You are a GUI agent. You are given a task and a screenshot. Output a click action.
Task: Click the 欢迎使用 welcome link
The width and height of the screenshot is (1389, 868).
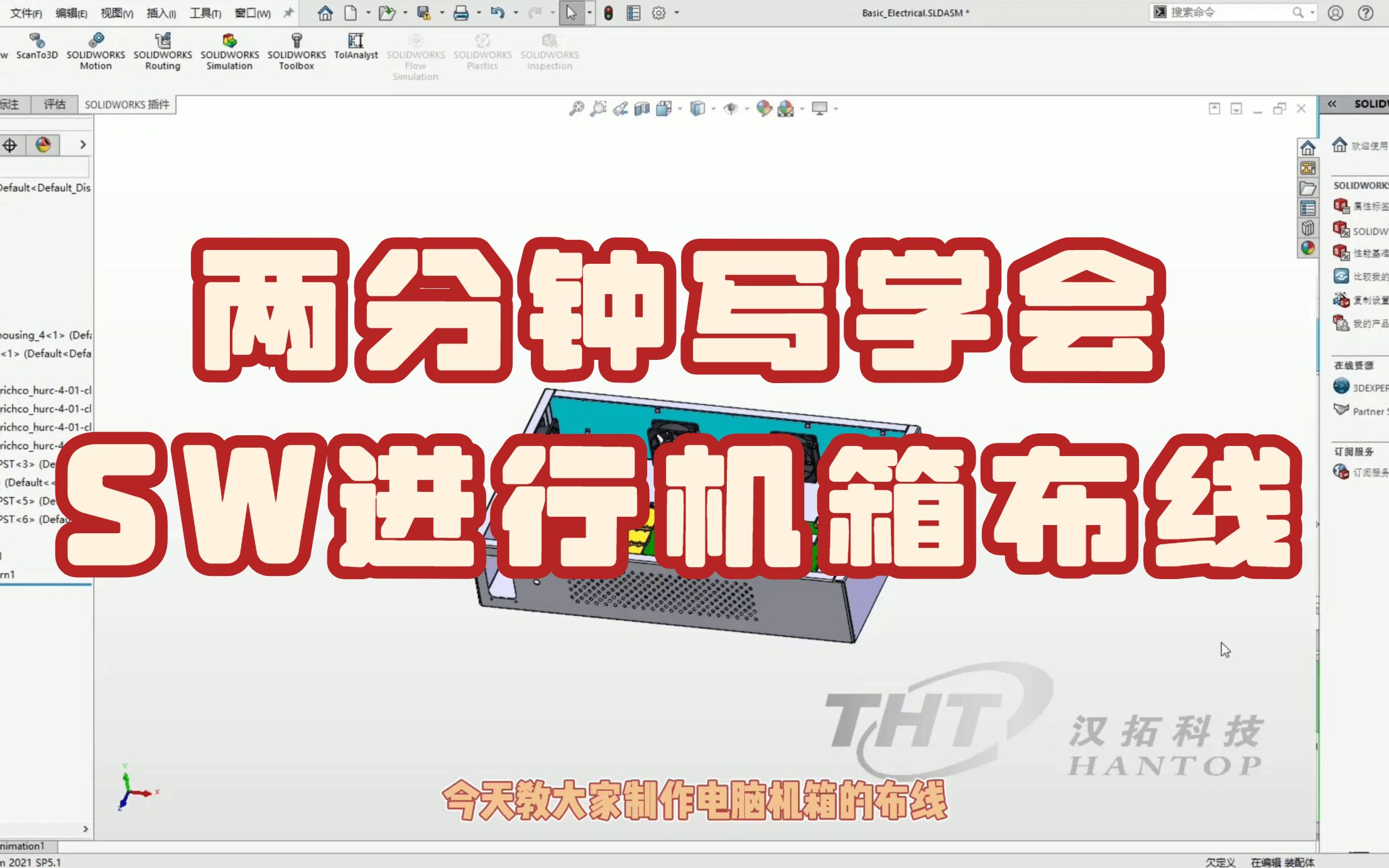click(1368, 146)
